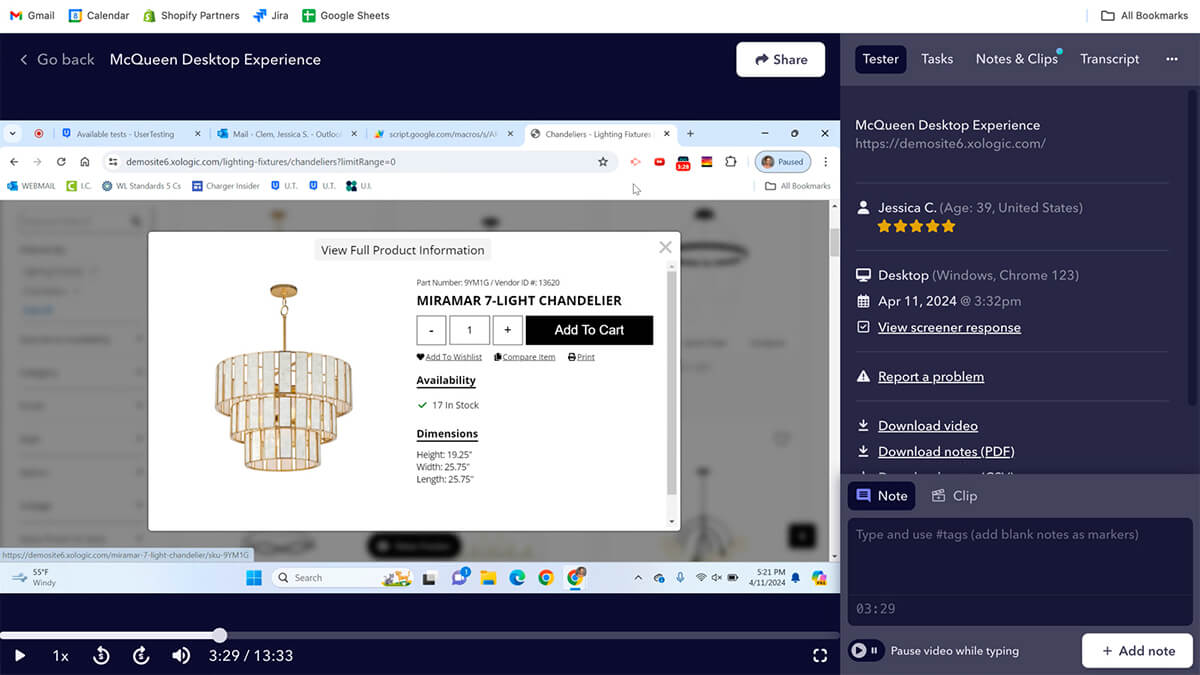Viewport: 1200px width, 675px height.
Task: Open the Windows Start menu in recording
Action: 253,577
